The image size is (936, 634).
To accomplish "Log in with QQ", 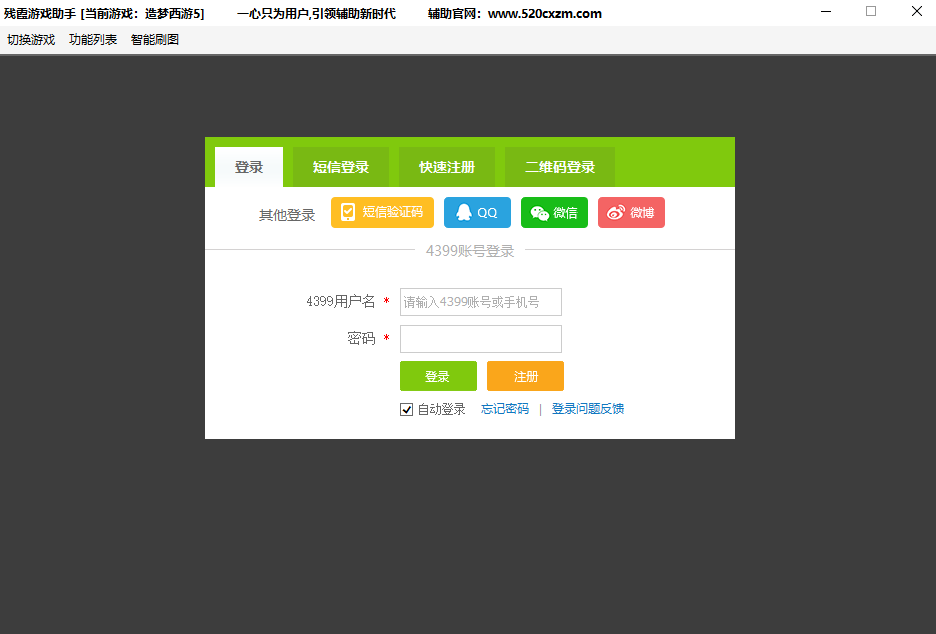I will 478,213.
